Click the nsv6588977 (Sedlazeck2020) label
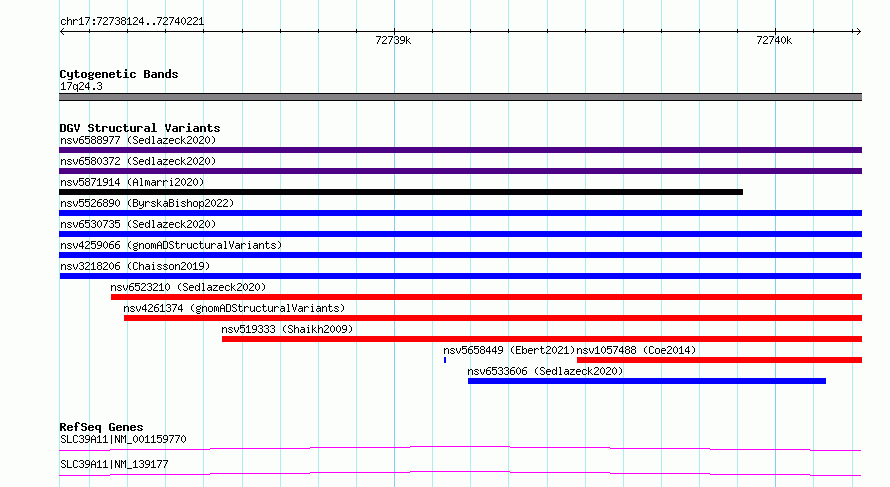The height and width of the screenshot is (487, 890). coord(138,140)
